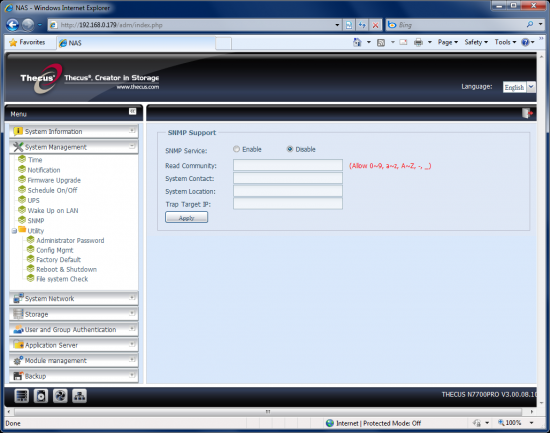The height and width of the screenshot is (433, 550).
Task: Click into the Read Community field
Action: coord(288,165)
